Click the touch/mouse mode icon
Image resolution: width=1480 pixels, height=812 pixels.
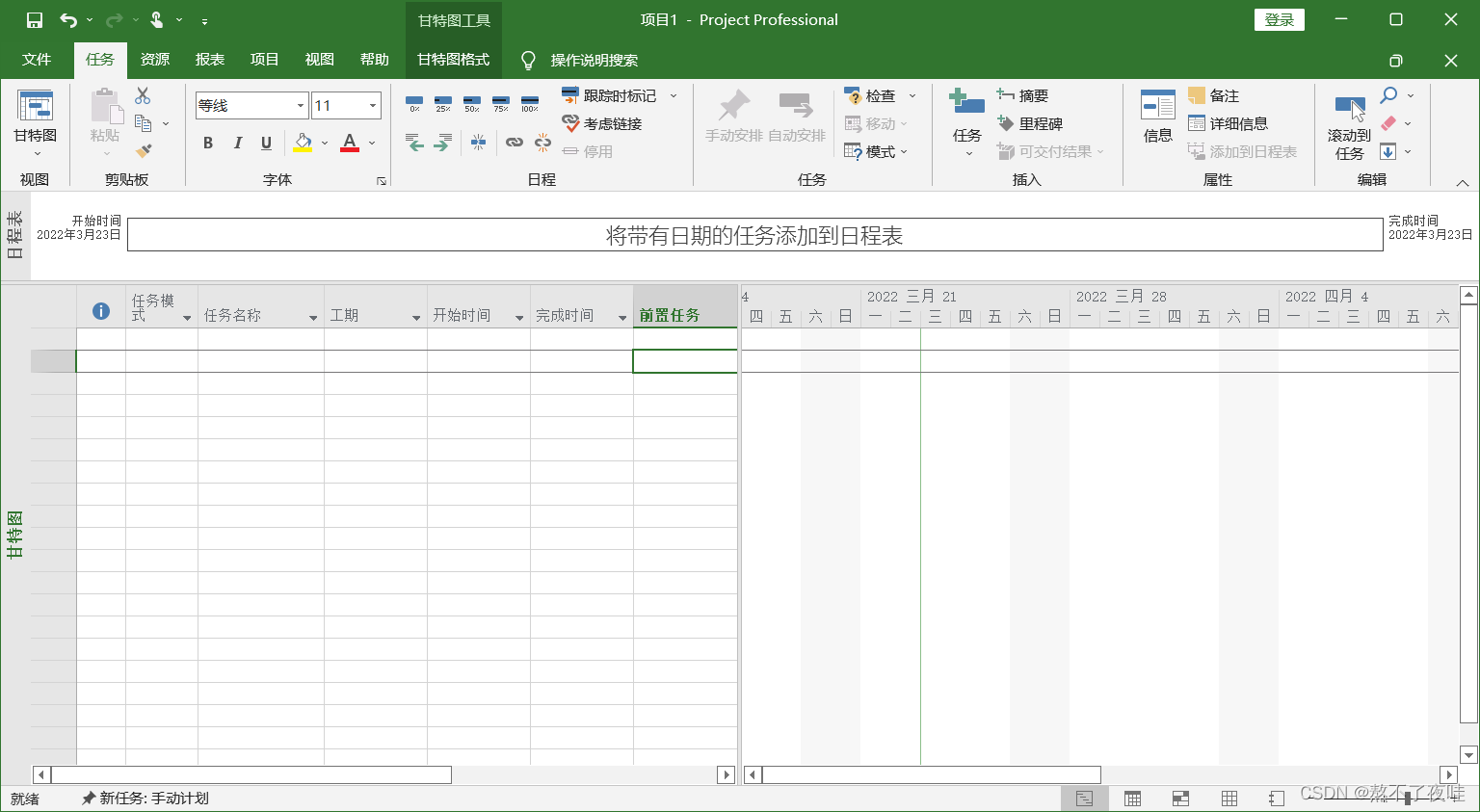(x=157, y=20)
